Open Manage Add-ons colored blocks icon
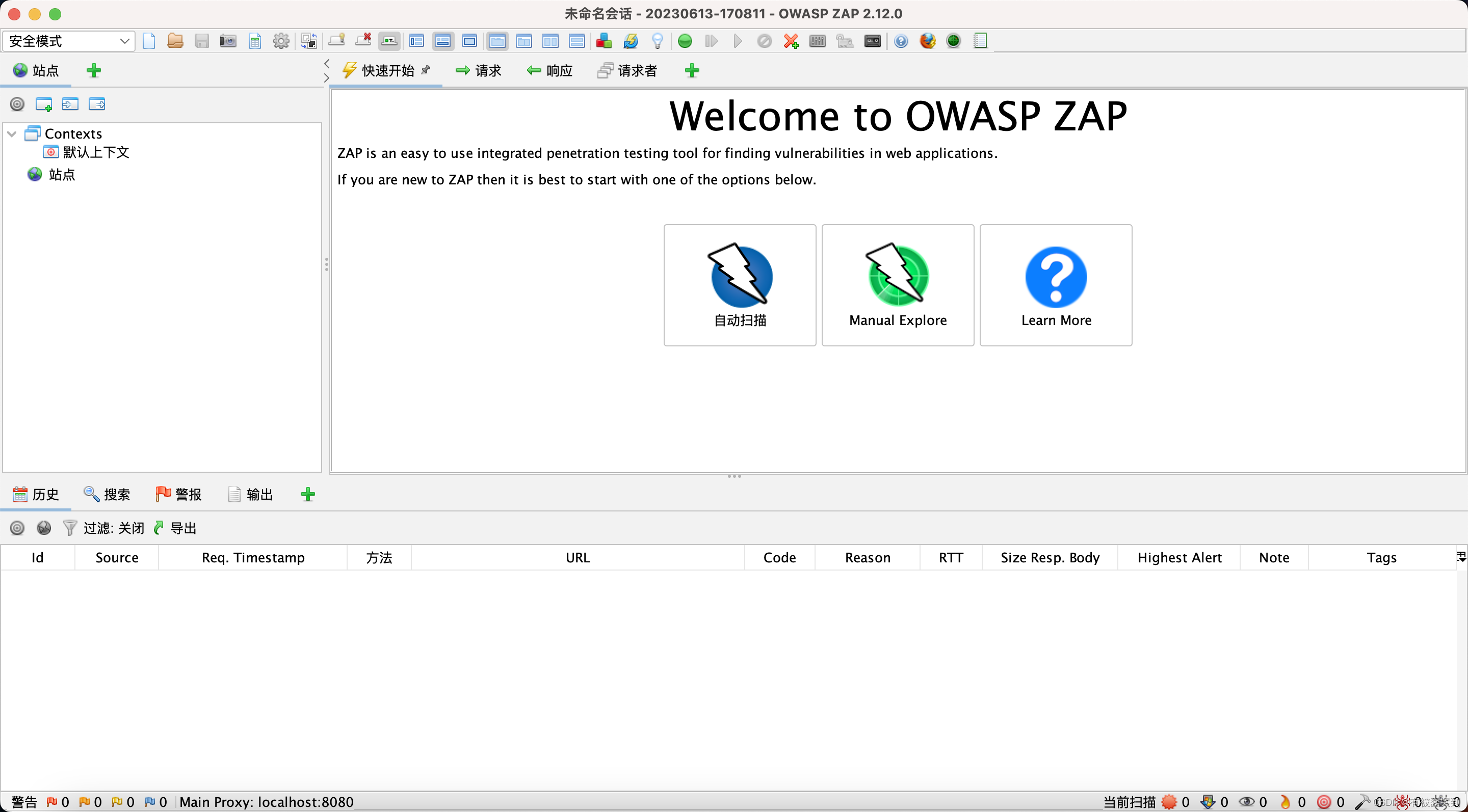The width and height of the screenshot is (1468, 812). [604, 41]
